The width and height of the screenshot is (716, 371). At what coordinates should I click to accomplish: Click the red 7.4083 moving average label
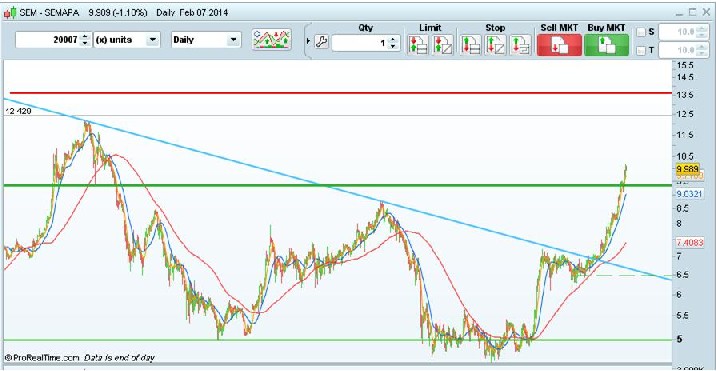[x=690, y=242]
